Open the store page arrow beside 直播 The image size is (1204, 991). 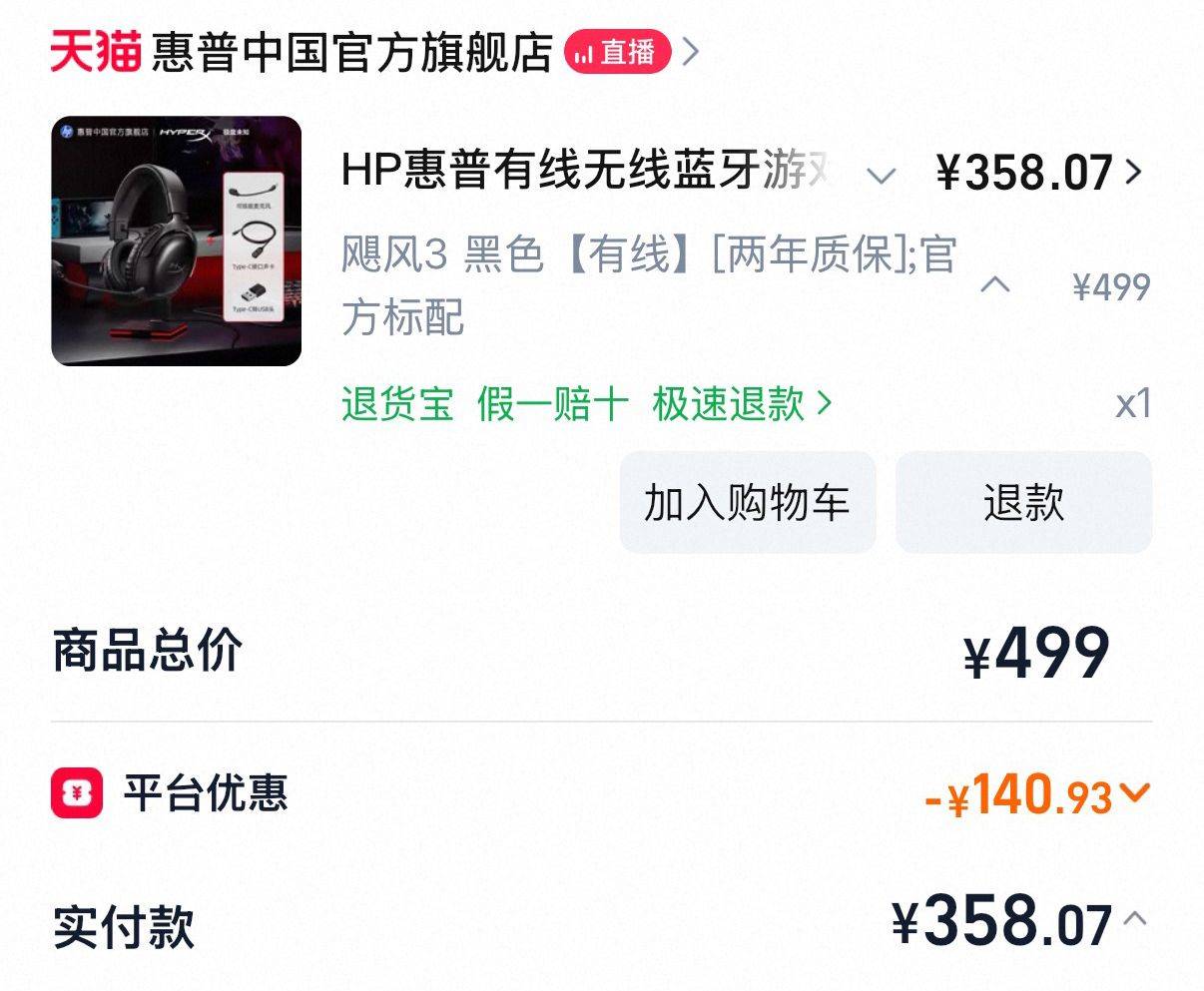pyautogui.click(x=690, y=52)
